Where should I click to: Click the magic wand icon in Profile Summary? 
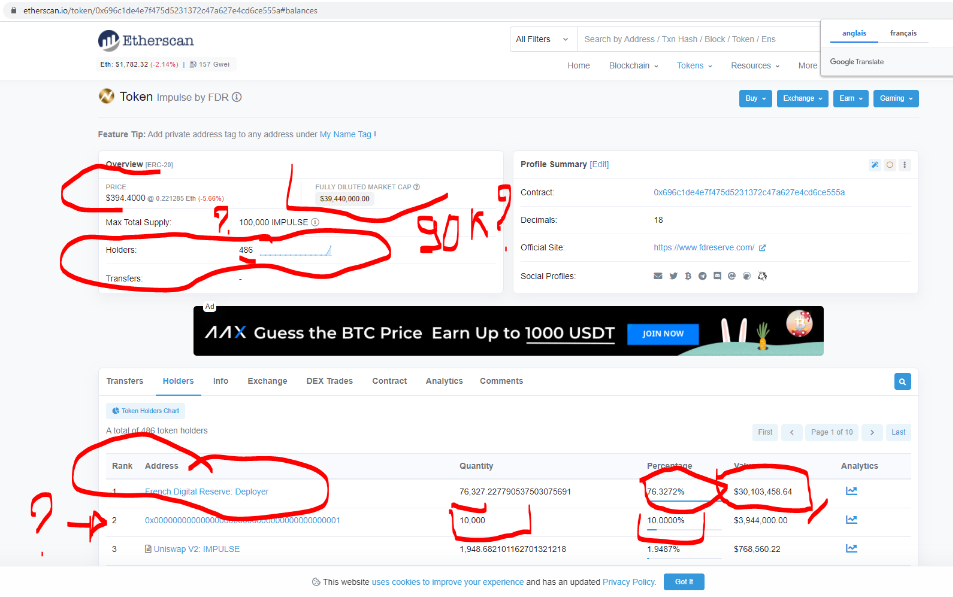(875, 165)
